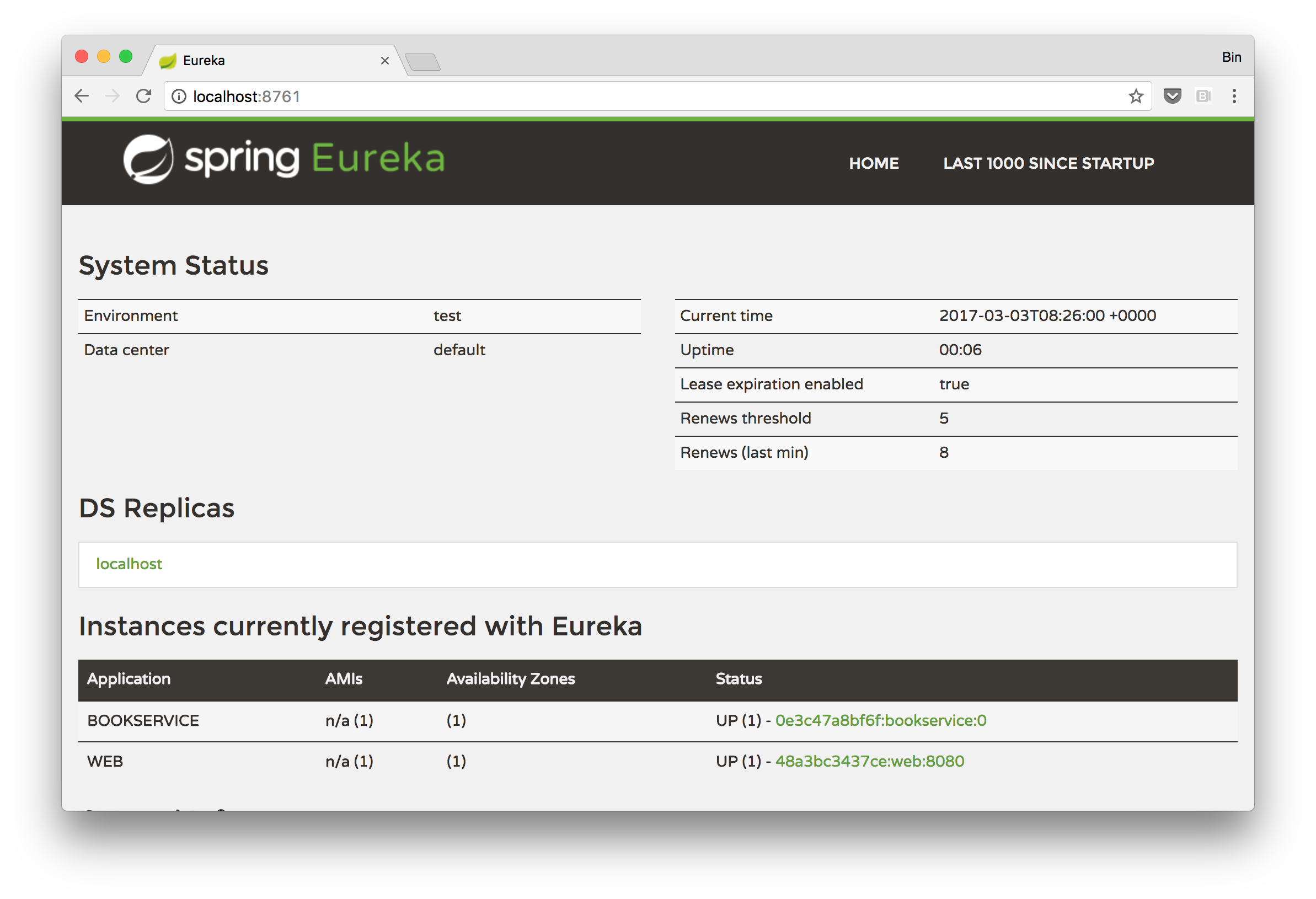Click the site info icon in address bar
Viewport: 1316px width, 899px height.
click(x=179, y=97)
